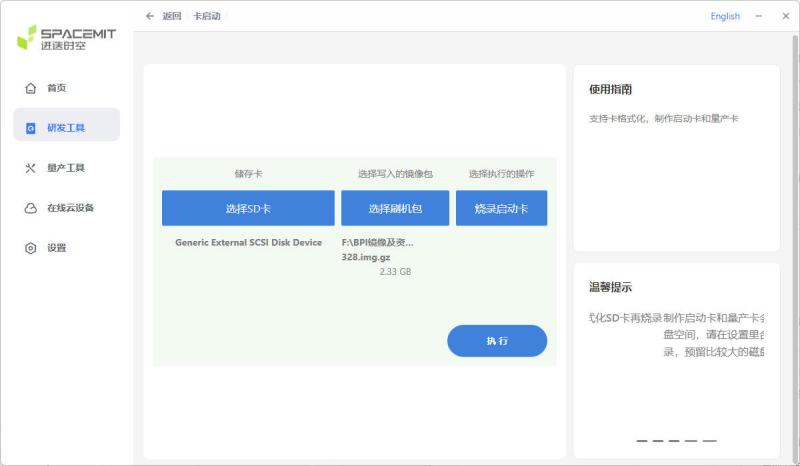Image resolution: width=800 pixels, height=466 pixels.
Task: Close the SpacemiT window
Action: (786, 16)
